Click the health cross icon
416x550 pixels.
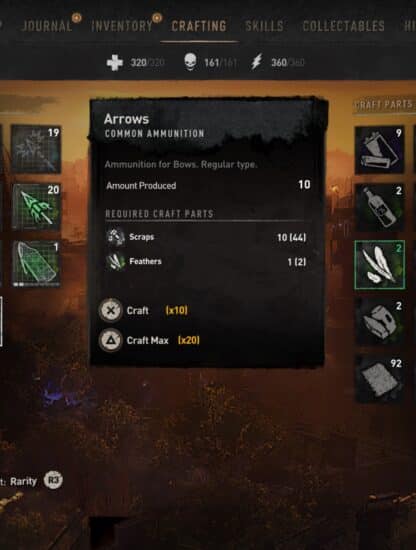115,63
